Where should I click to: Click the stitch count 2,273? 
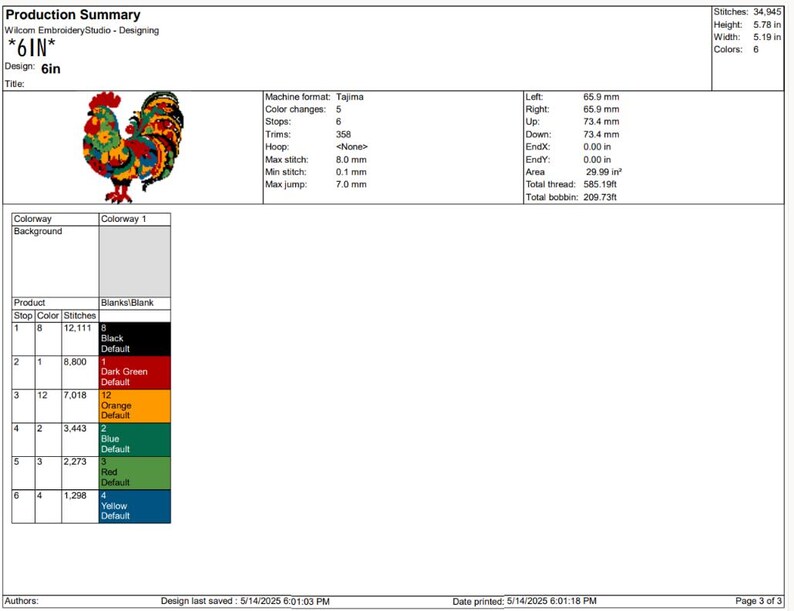(x=75, y=462)
